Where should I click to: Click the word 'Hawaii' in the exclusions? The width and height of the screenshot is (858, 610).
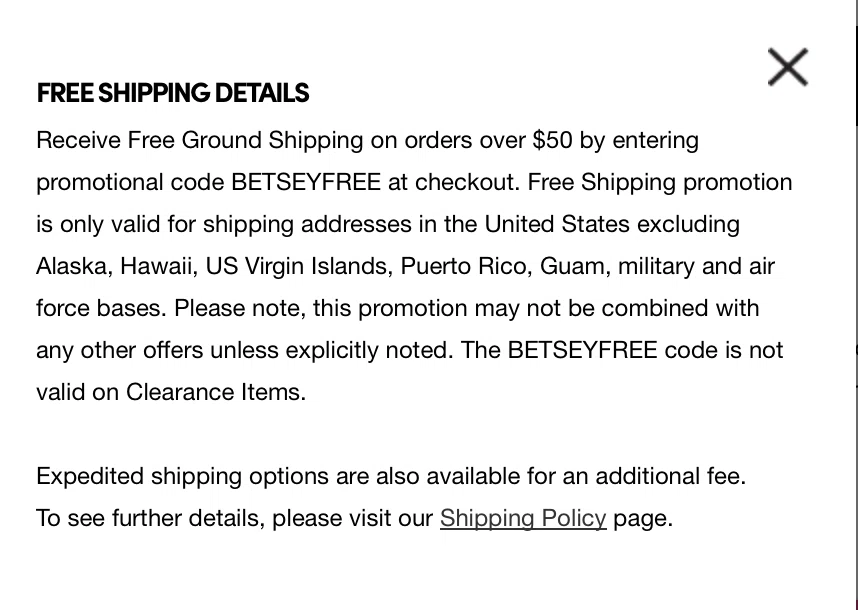[x=156, y=266]
